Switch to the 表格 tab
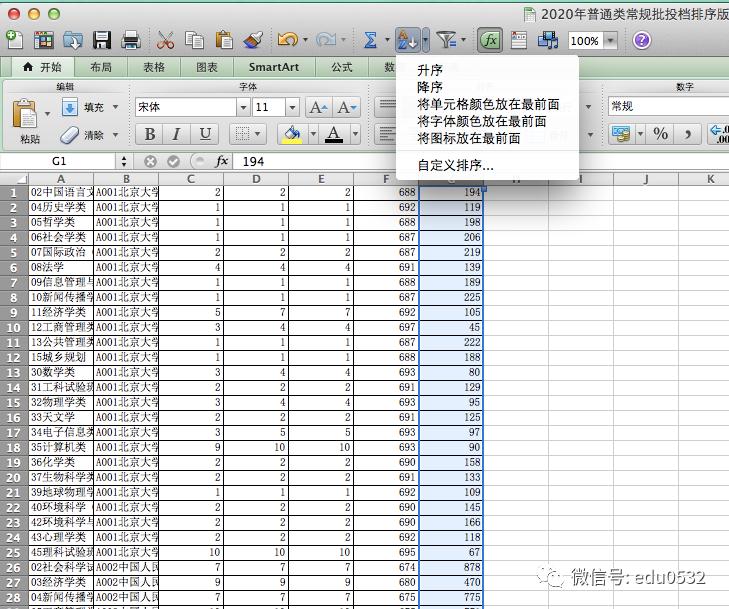Viewport: 729px width, 609px height. click(154, 67)
